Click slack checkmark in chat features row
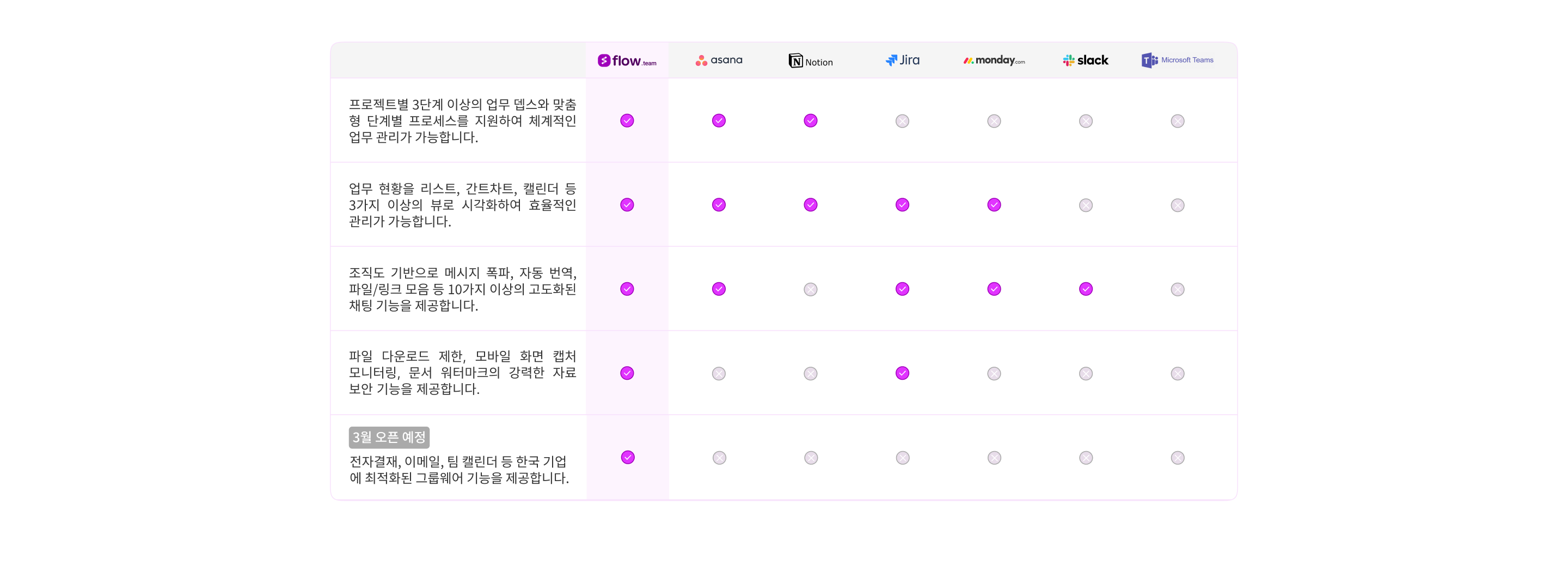Viewport: 1568px width, 565px height. (x=1086, y=289)
